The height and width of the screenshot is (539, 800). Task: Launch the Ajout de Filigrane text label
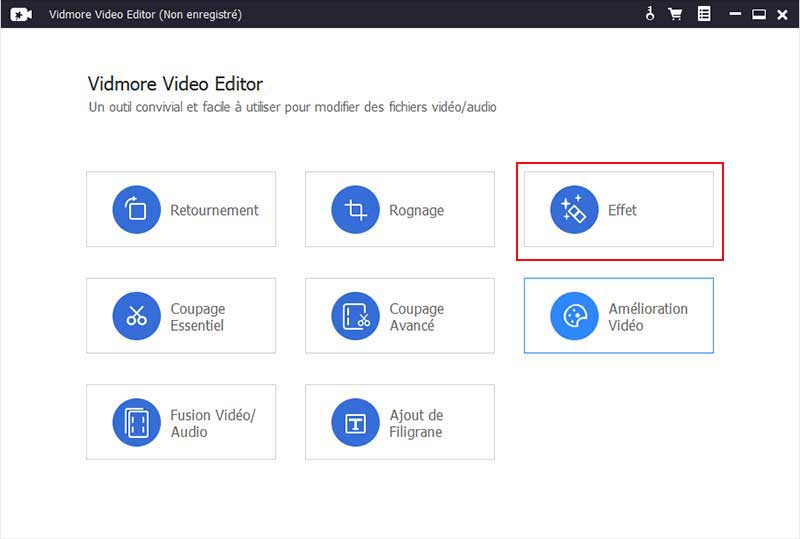[x=416, y=423]
